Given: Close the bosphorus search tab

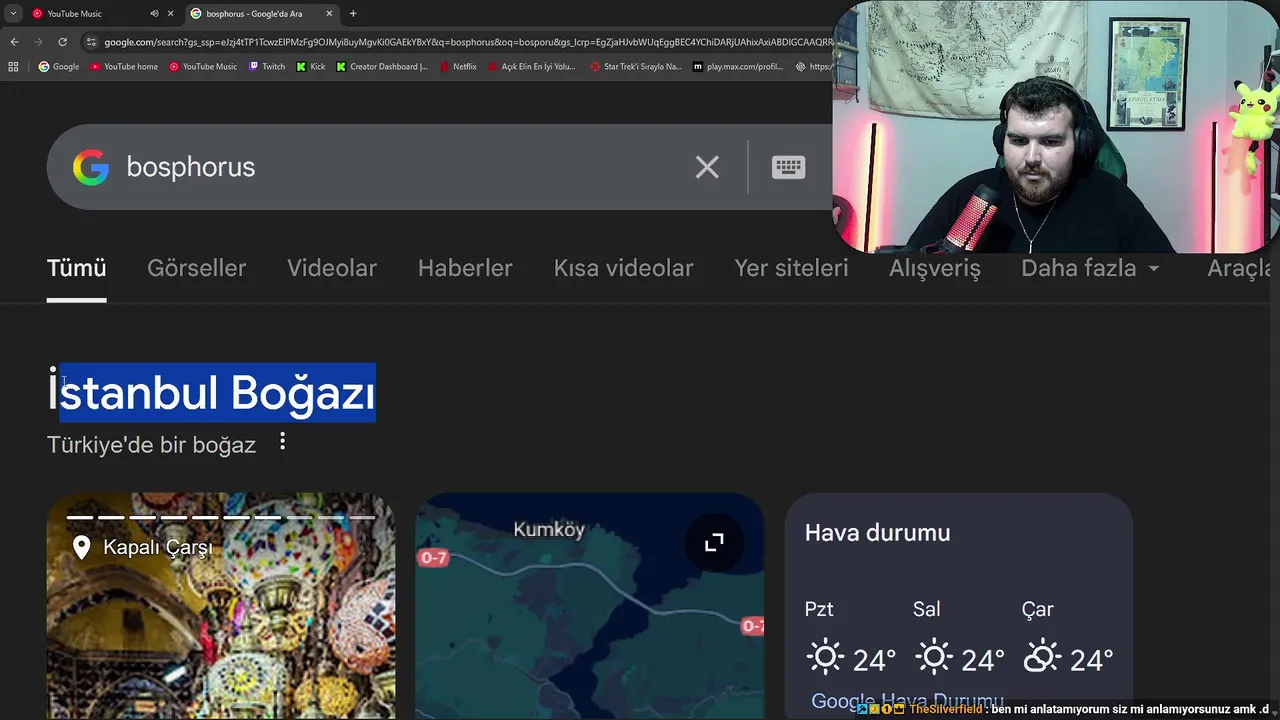Looking at the screenshot, I should point(329,14).
